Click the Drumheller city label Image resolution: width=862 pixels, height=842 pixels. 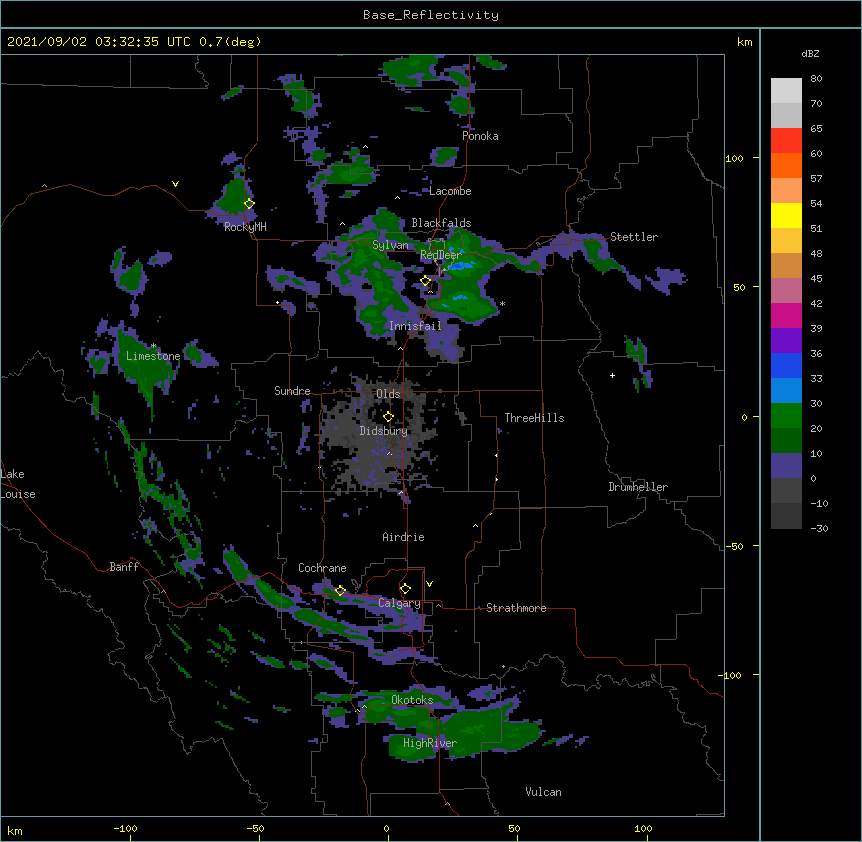[x=638, y=487]
